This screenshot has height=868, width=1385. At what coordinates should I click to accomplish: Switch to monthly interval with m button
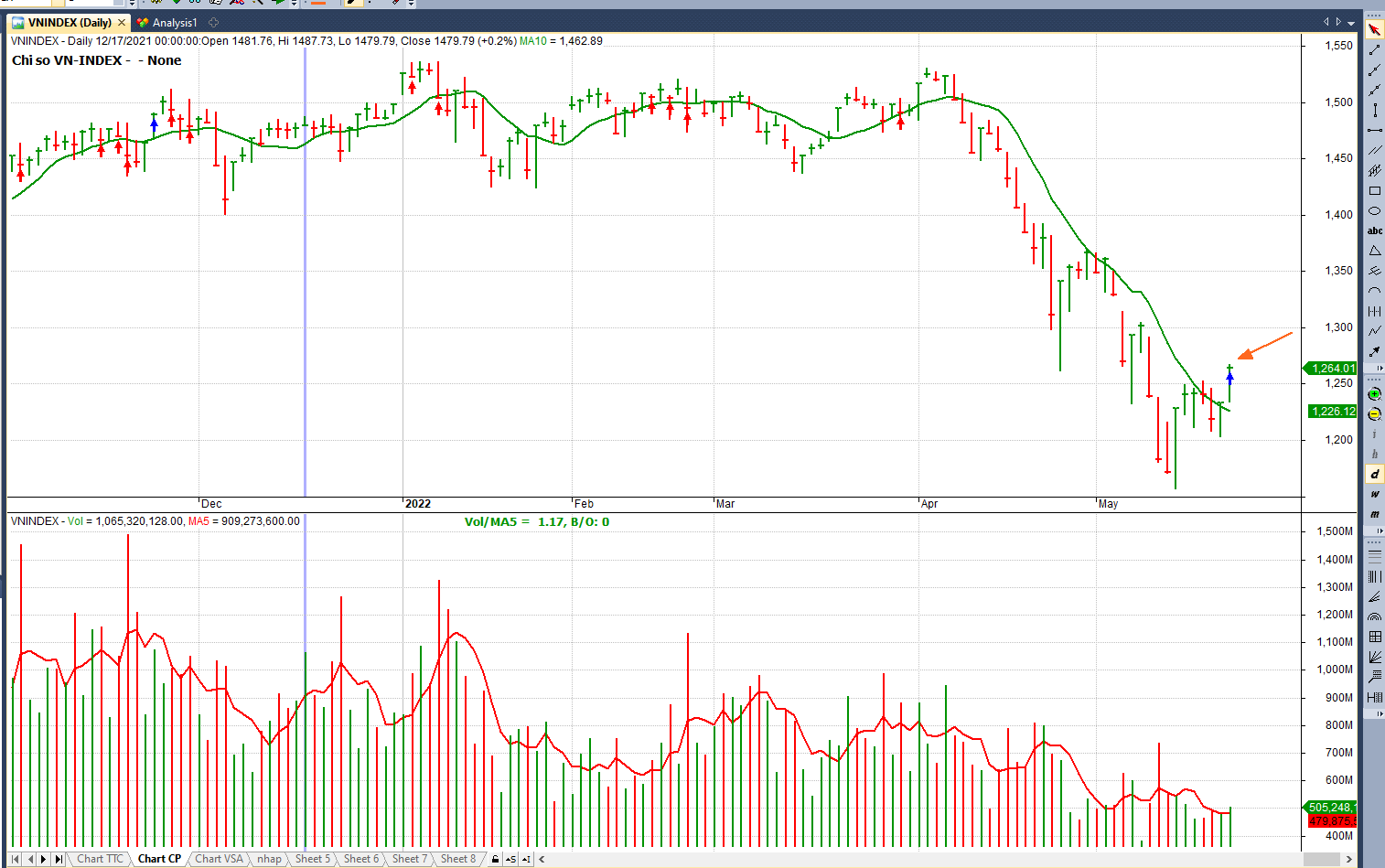(x=1374, y=514)
